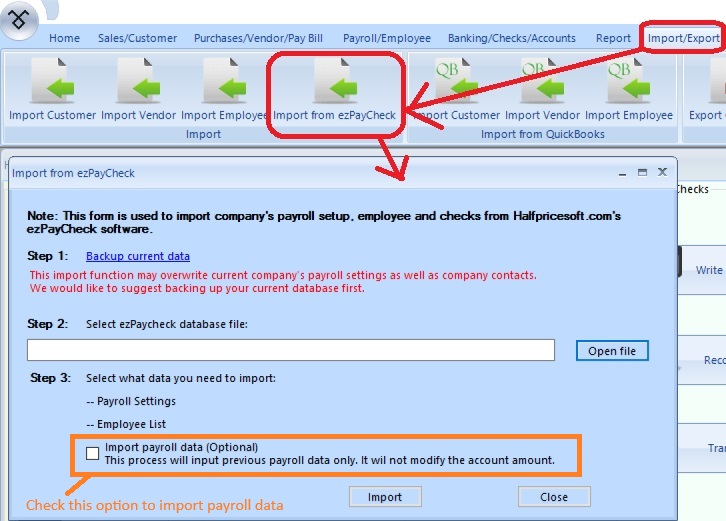This screenshot has width=726, height=521.
Task: Click the Import Employee icon
Action: click(x=226, y=82)
